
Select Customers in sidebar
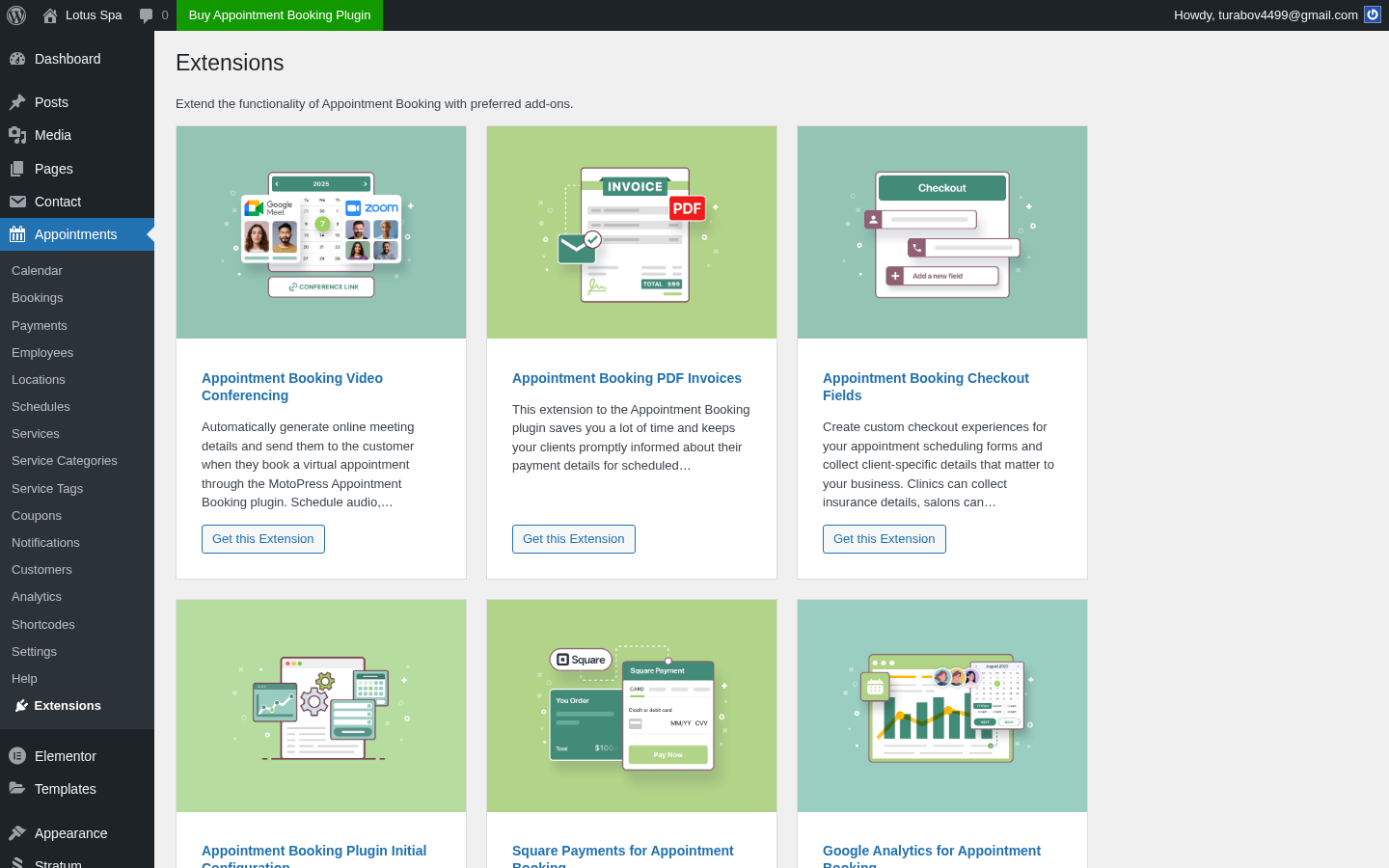41,570
